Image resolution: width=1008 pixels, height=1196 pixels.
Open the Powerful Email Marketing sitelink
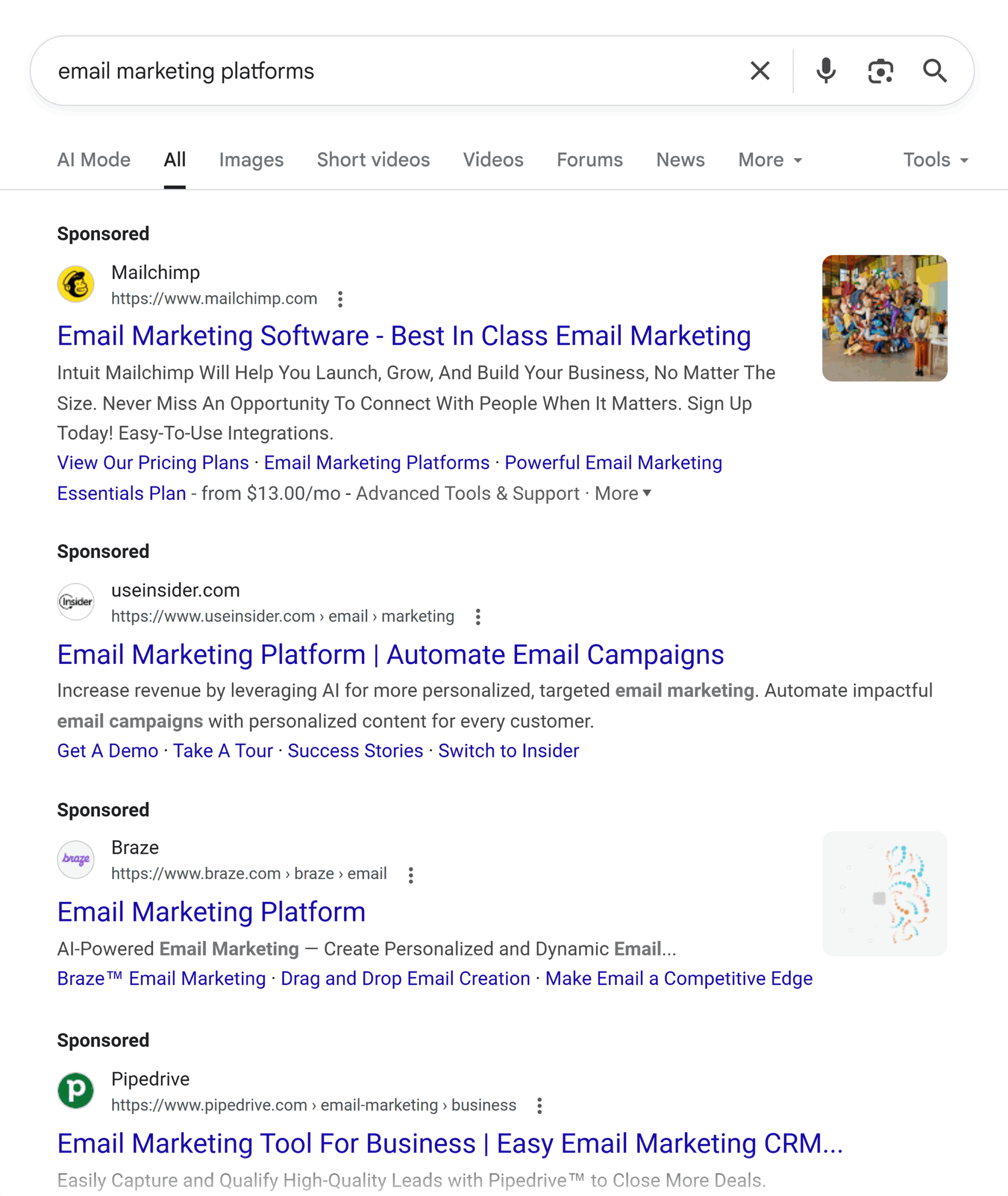coord(613,463)
